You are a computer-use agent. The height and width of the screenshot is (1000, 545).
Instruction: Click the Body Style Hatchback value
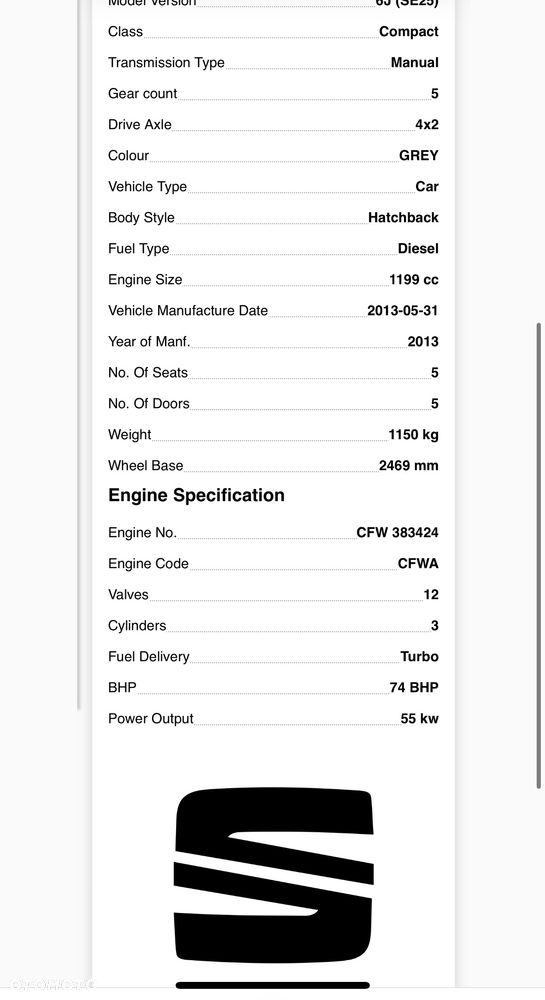pos(403,217)
